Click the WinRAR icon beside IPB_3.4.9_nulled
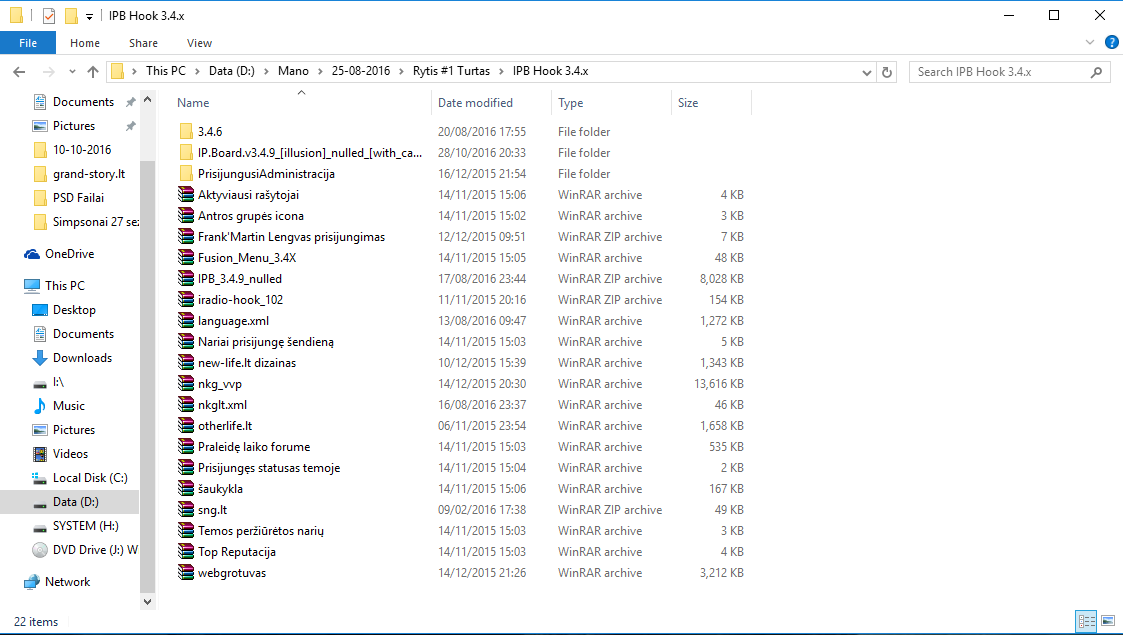This screenshot has height=635, width=1123. 186,278
